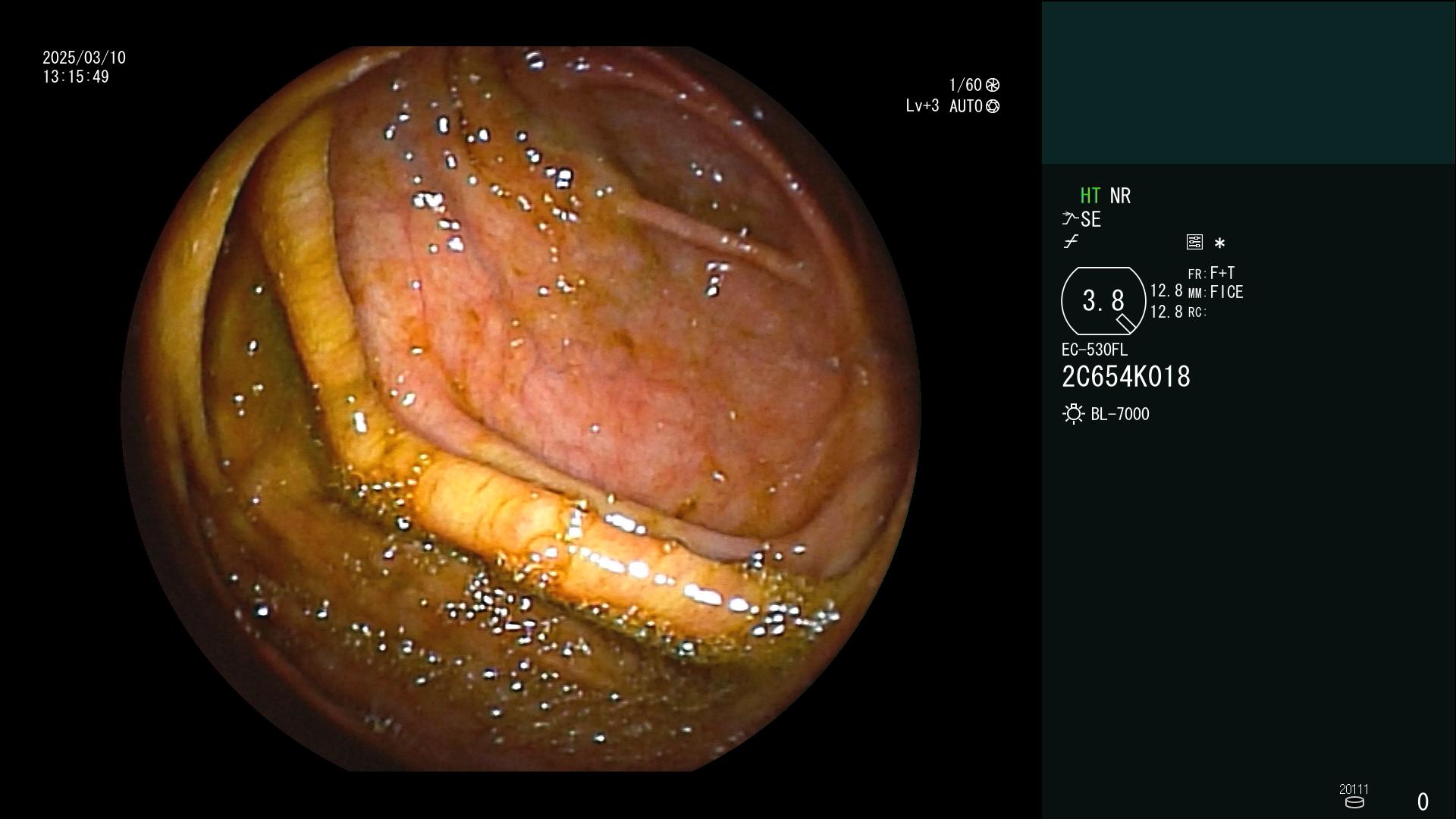Click the shutter speed icon beside 1/60
The width and height of the screenshot is (1456, 819).
[x=993, y=85]
